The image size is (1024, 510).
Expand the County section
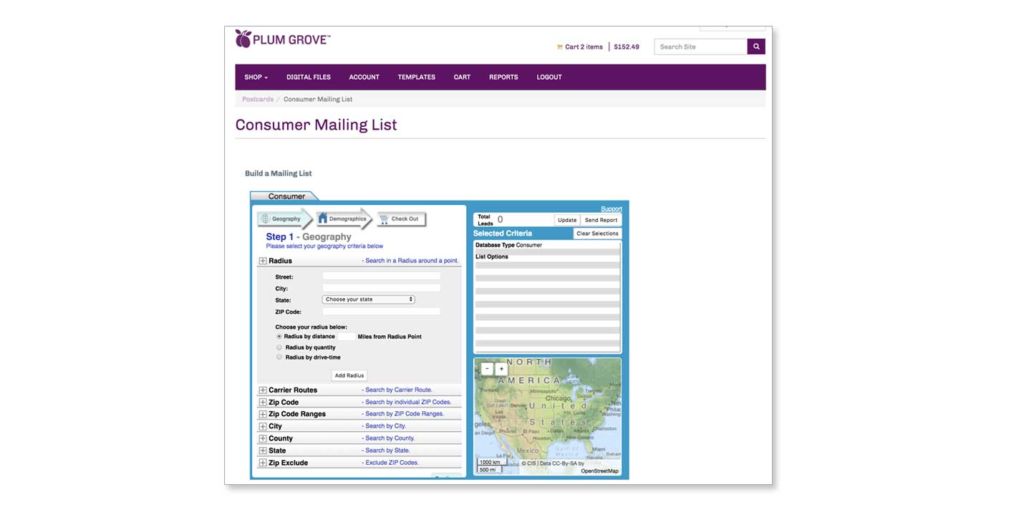[x=263, y=438]
